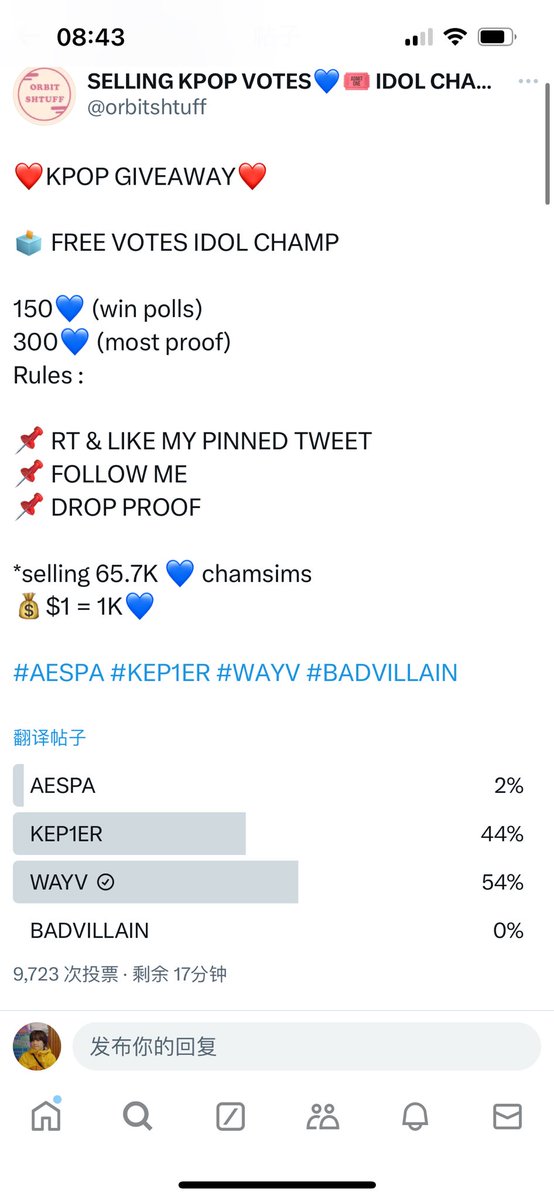The width and height of the screenshot is (554, 1200).
Task: Open the three-dot post options menu
Action: tap(528, 82)
